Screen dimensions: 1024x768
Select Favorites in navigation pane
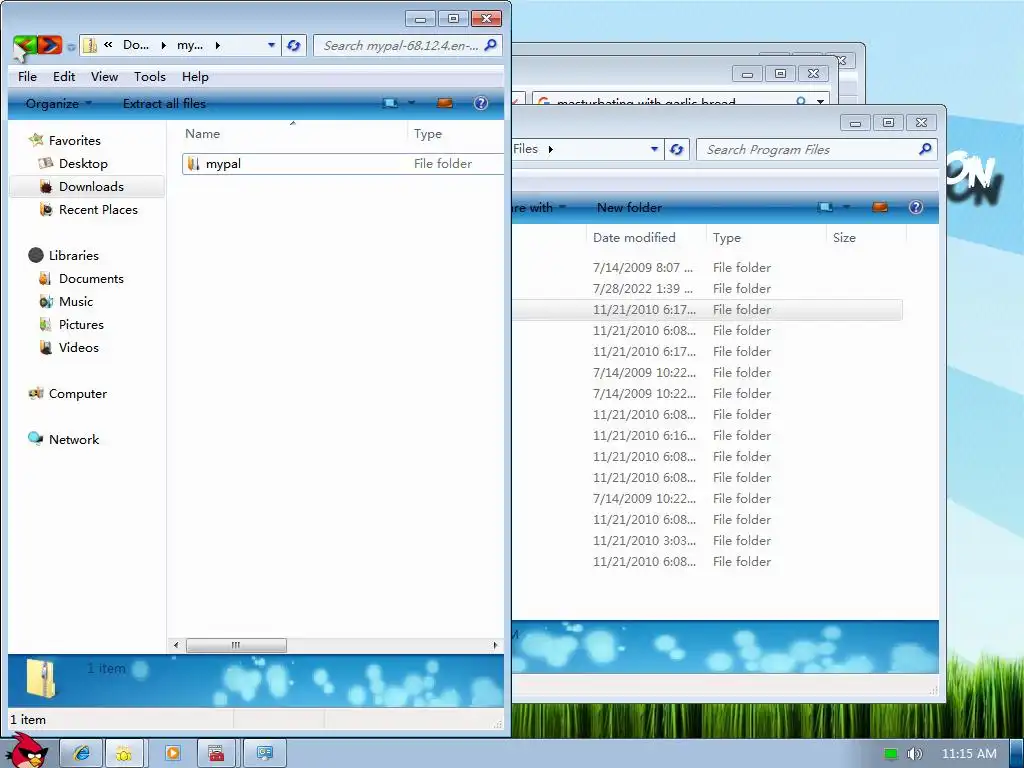(74, 140)
